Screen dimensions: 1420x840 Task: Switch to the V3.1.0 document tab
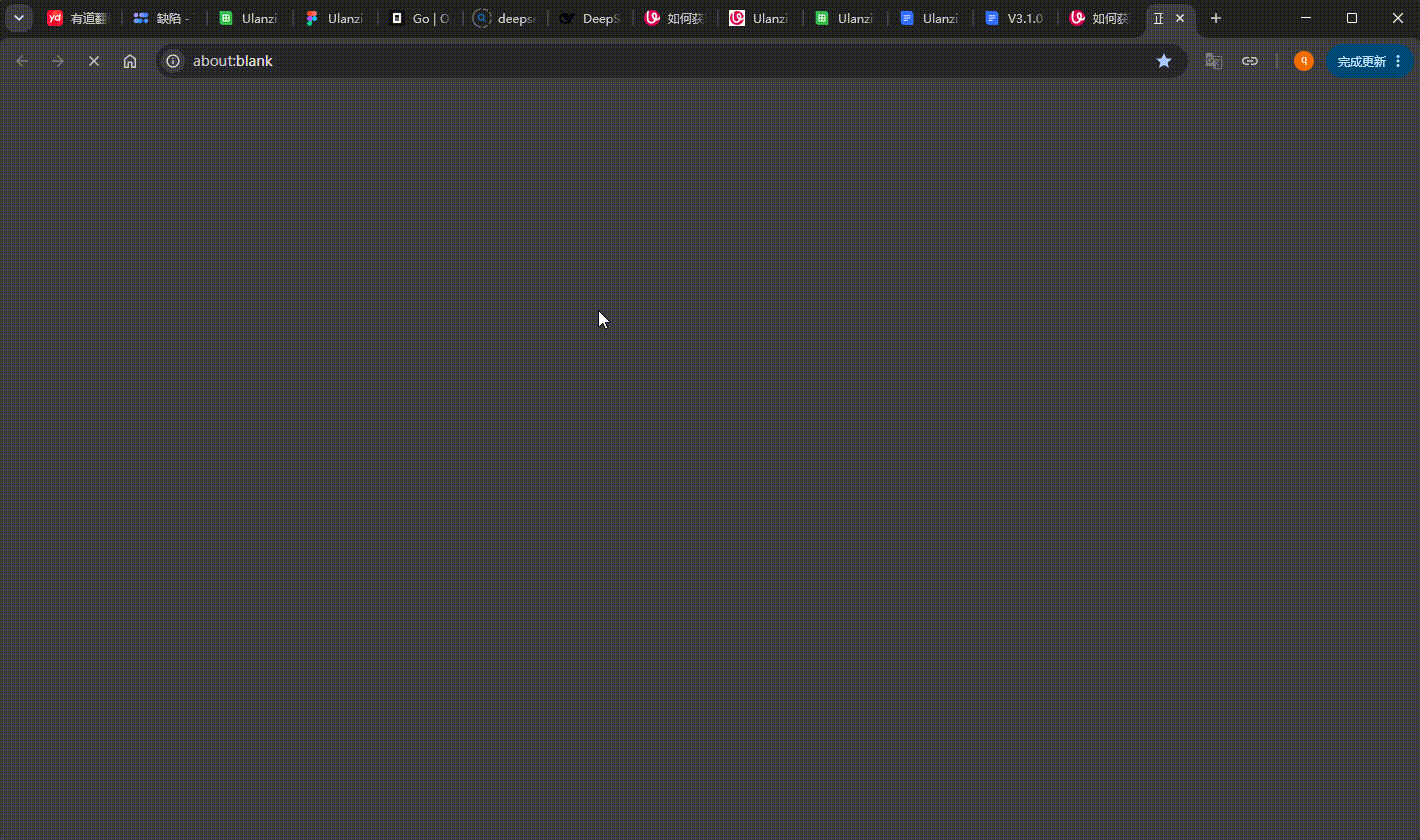click(1014, 18)
